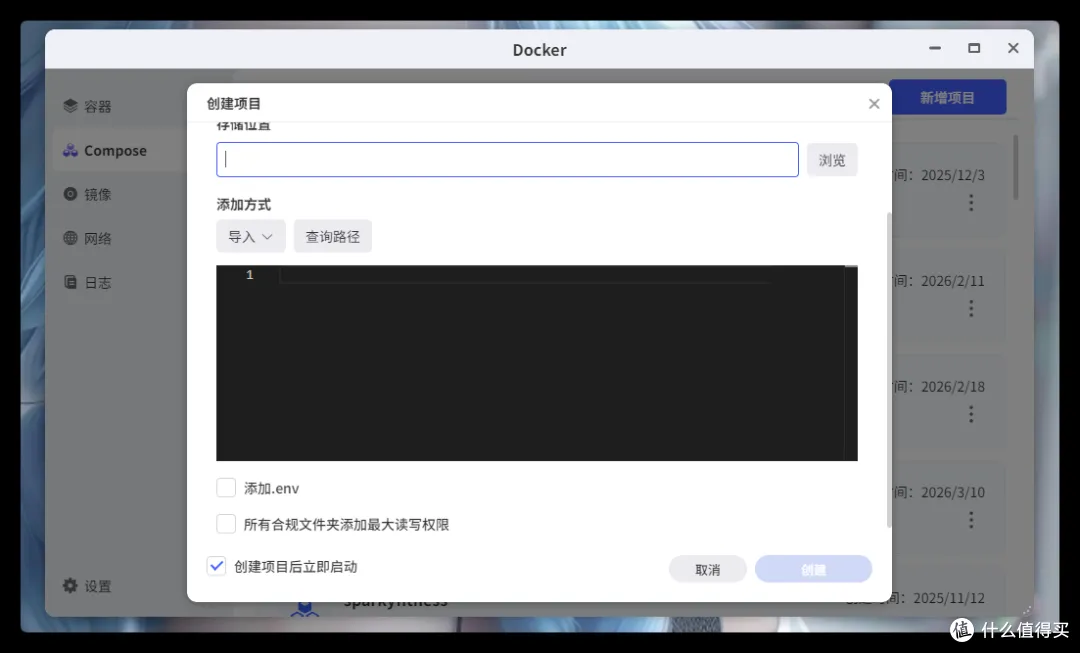
Task: Check 所有合规文件夹添加最大读写权限 option
Action: 226,524
